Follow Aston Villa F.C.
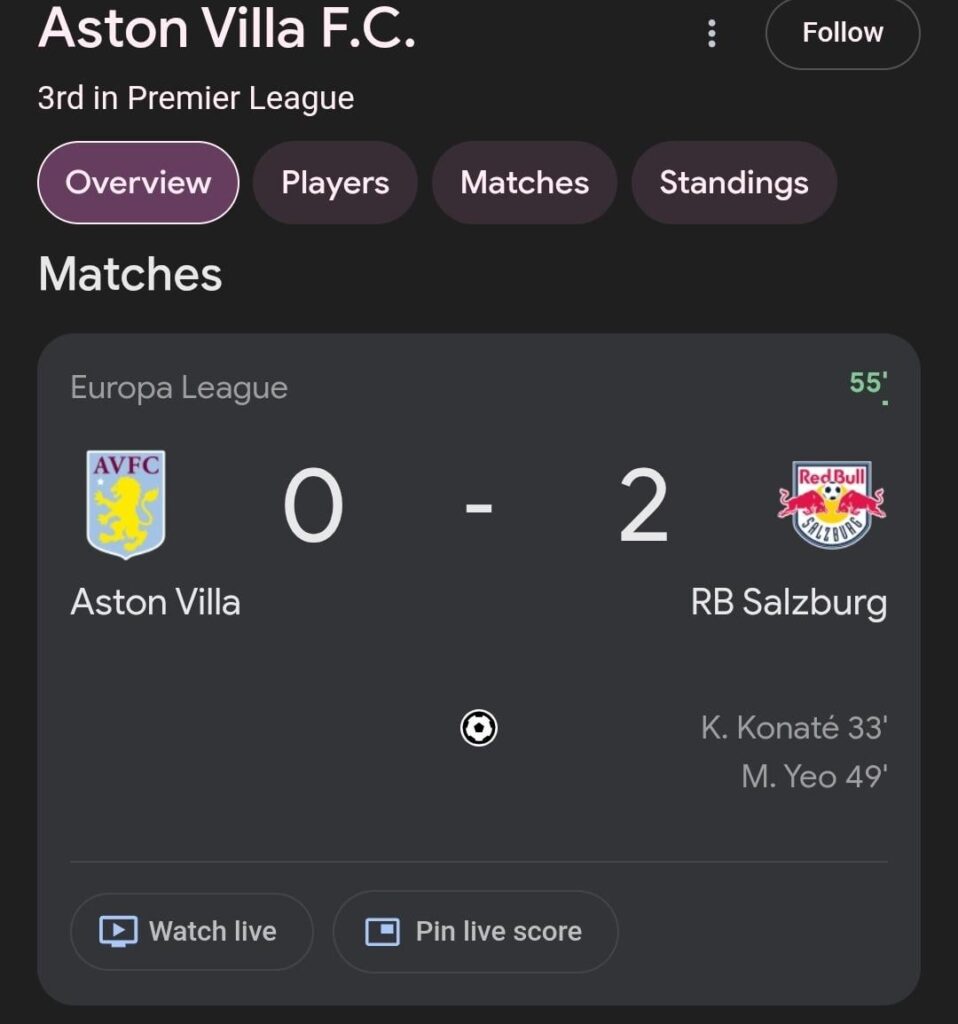Image resolution: width=958 pixels, height=1024 pixels. coord(842,33)
